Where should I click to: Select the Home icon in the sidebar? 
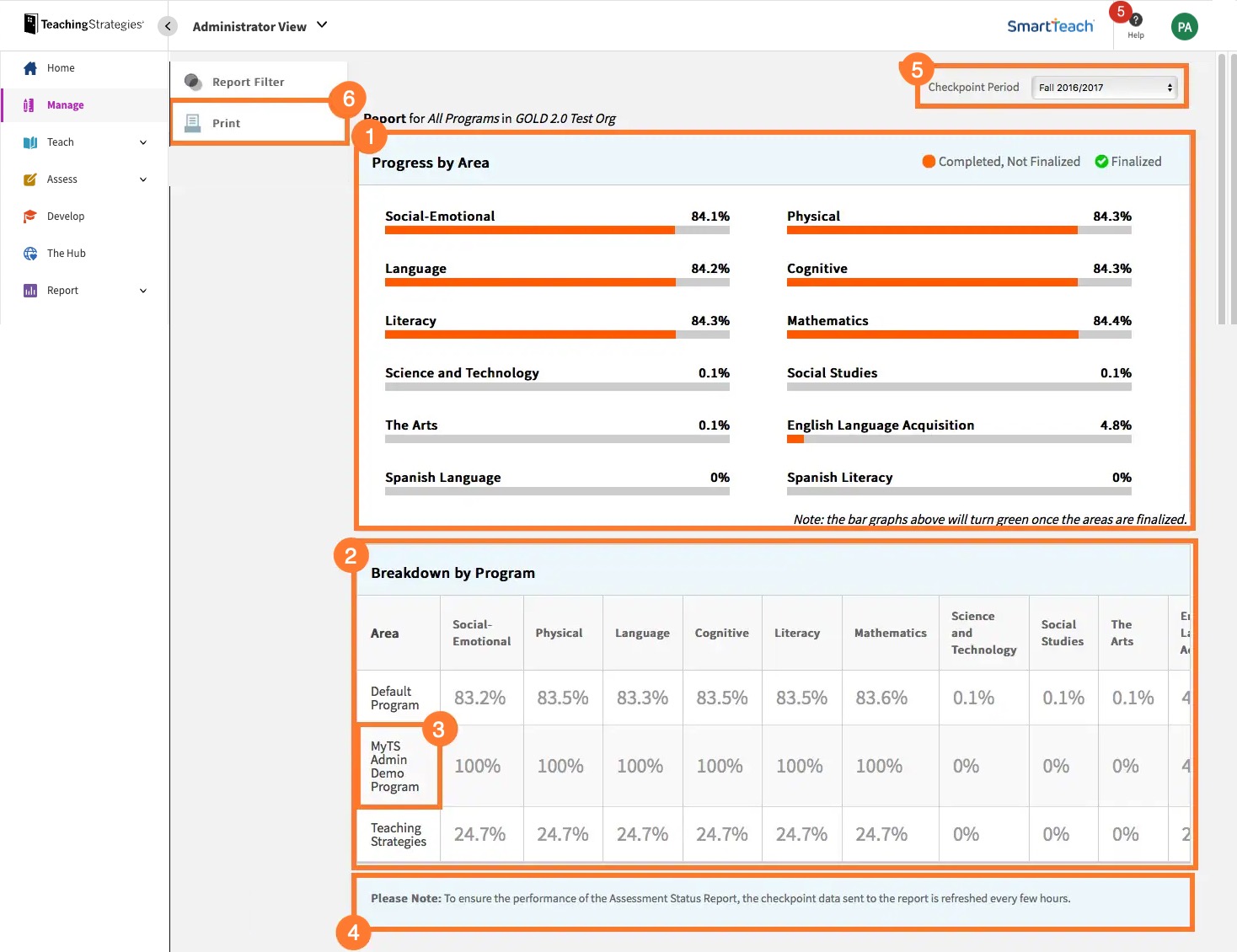pos(30,67)
